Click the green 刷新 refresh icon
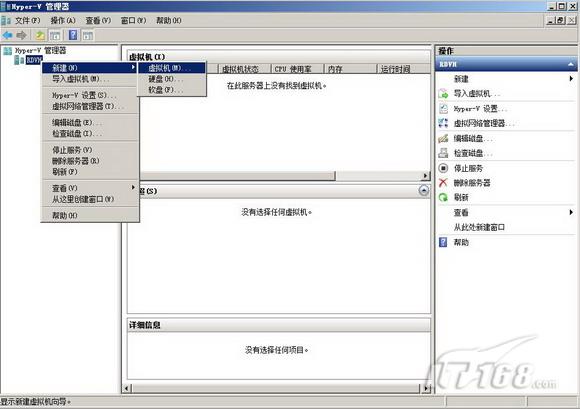580x409 pixels. click(443, 197)
